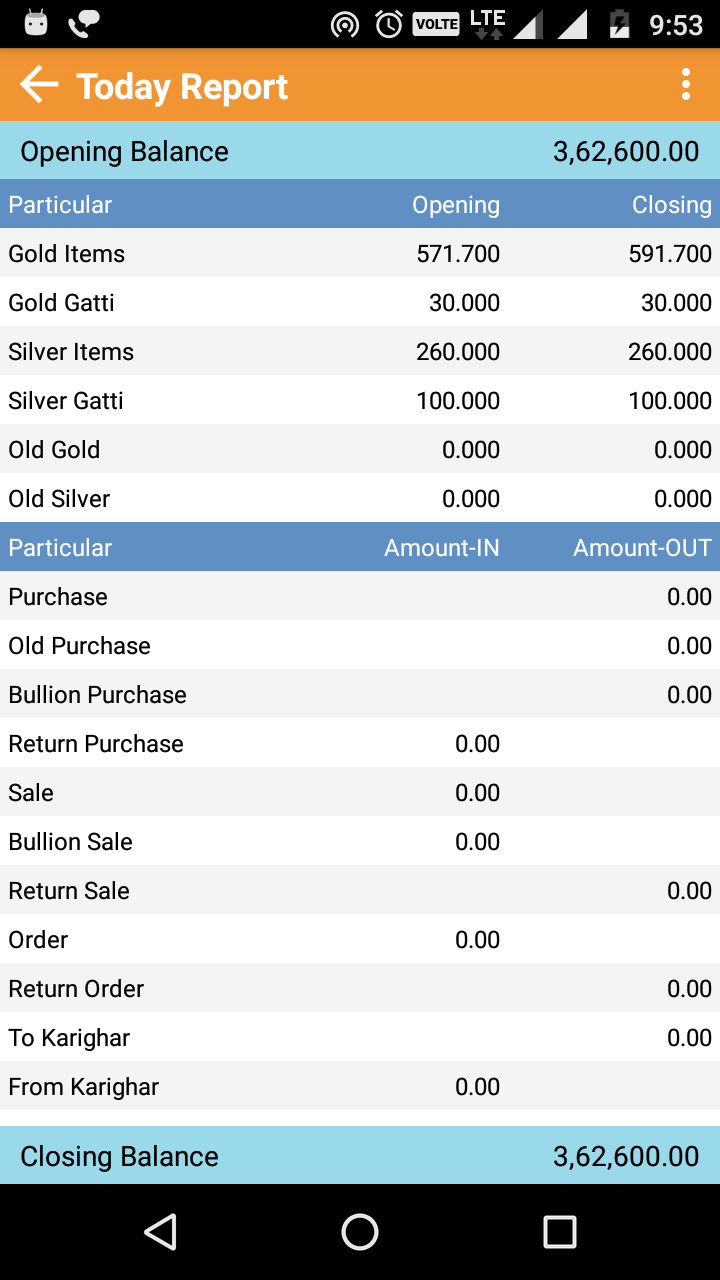Tap the Opening column header
The image size is (720, 1280).
[x=456, y=205]
